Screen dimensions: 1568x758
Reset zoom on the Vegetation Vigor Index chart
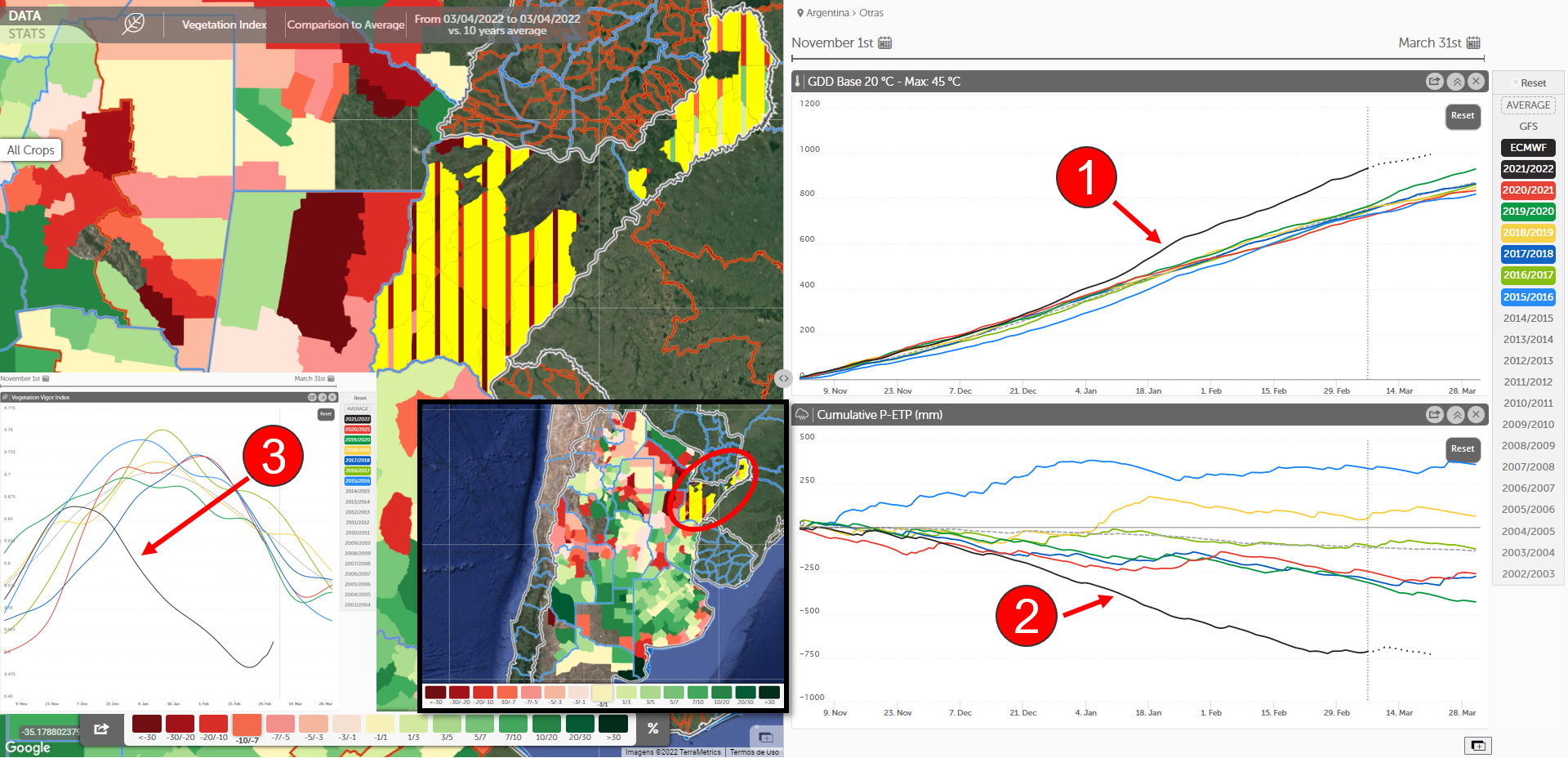click(x=326, y=414)
